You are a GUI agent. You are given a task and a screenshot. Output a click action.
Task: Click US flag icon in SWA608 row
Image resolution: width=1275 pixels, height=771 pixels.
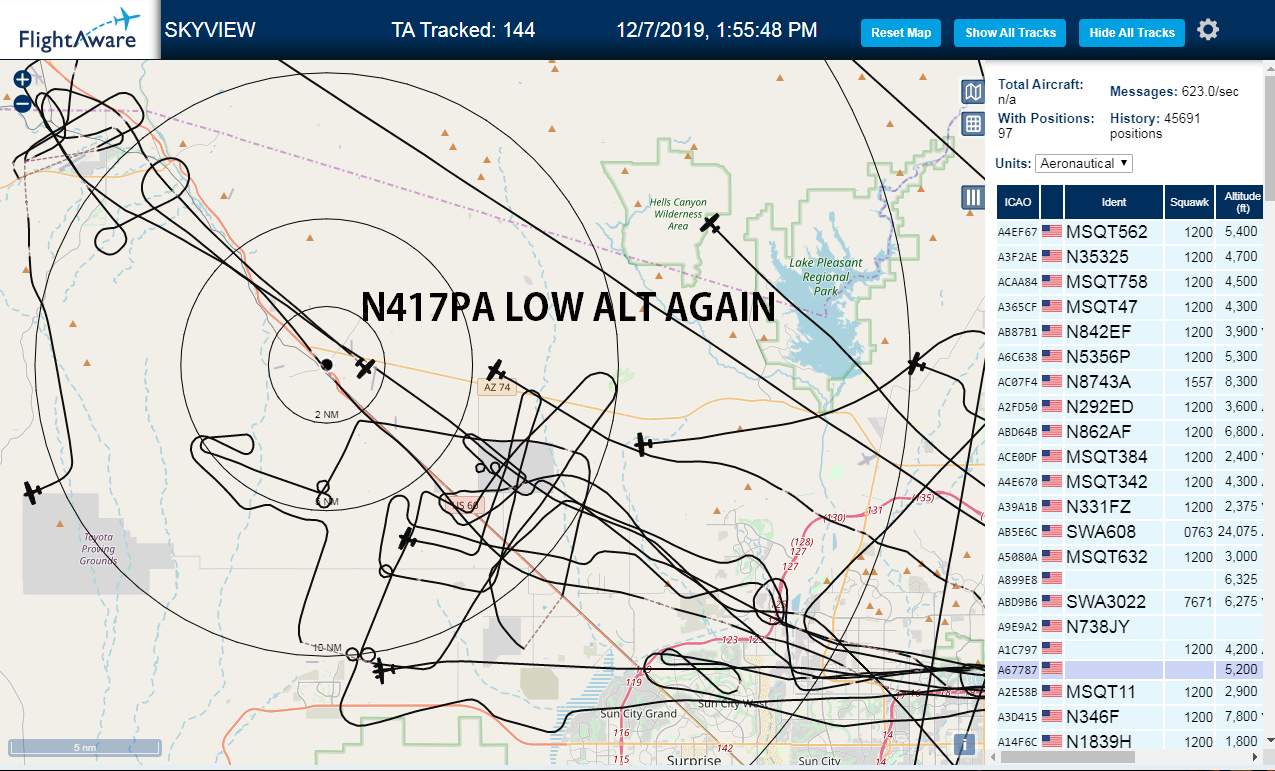click(x=1052, y=532)
